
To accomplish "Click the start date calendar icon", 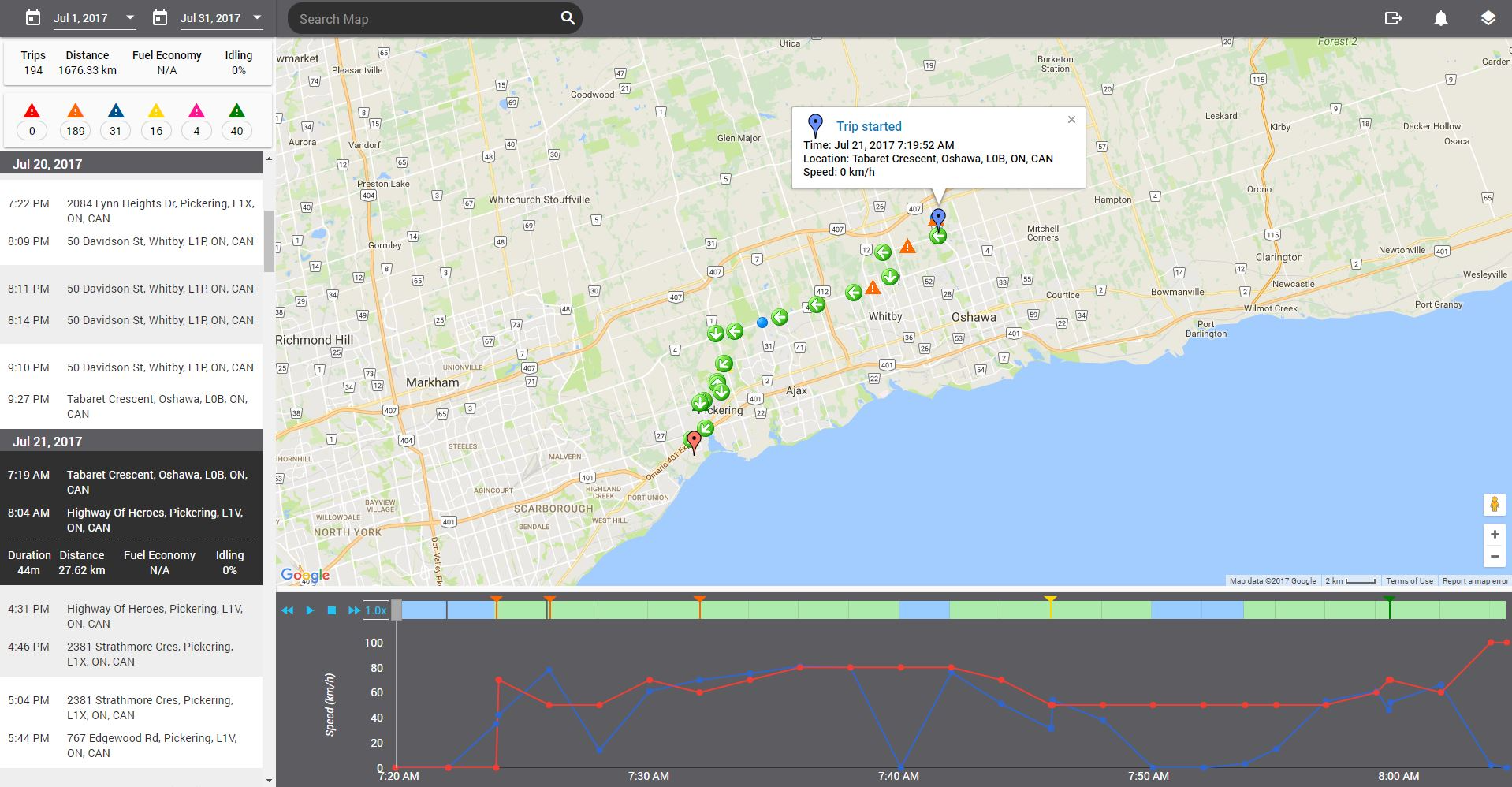I will [33, 17].
